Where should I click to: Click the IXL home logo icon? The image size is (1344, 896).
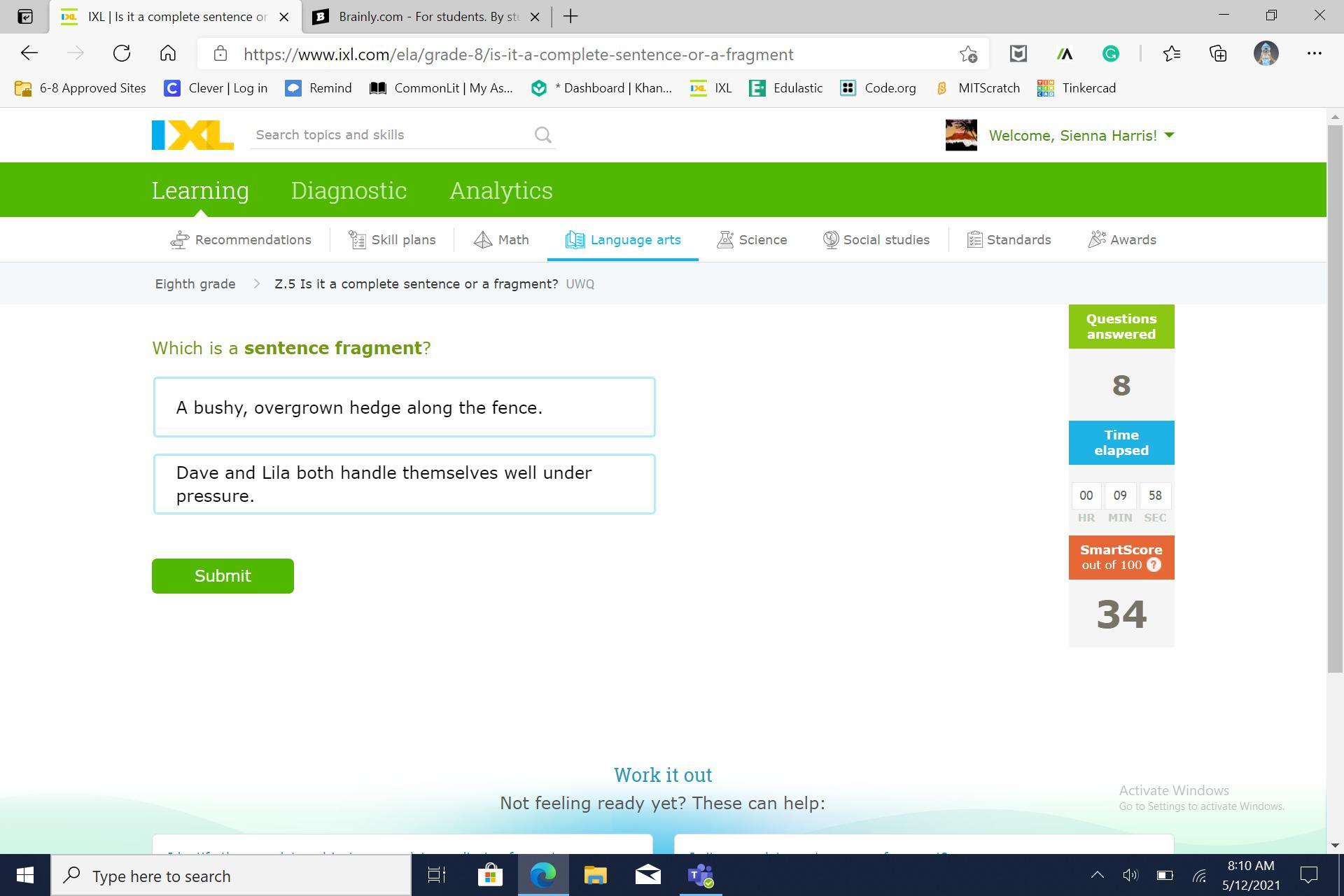(x=192, y=135)
